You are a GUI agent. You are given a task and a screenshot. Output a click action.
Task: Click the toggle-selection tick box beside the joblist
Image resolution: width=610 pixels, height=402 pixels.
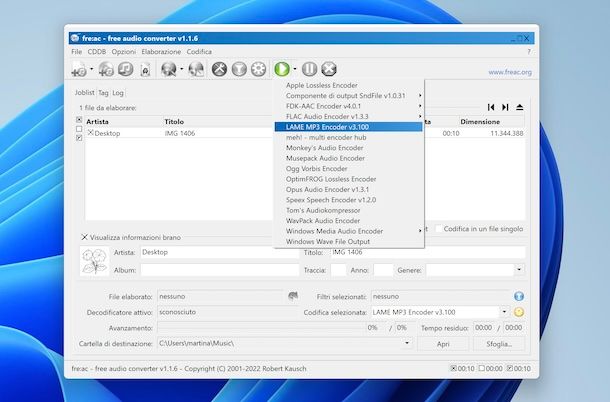(x=79, y=138)
